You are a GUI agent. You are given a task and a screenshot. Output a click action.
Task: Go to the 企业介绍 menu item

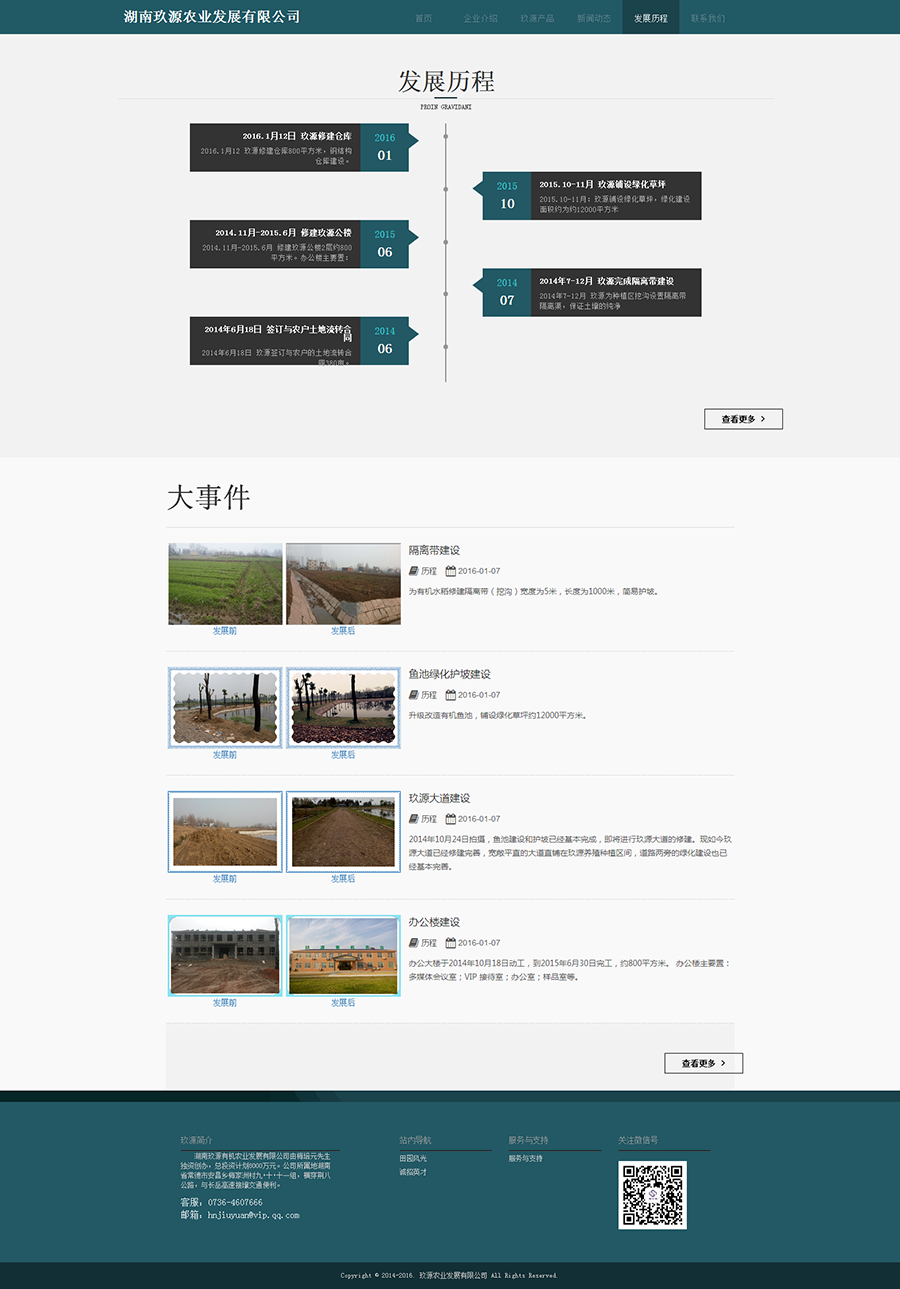tap(480, 18)
